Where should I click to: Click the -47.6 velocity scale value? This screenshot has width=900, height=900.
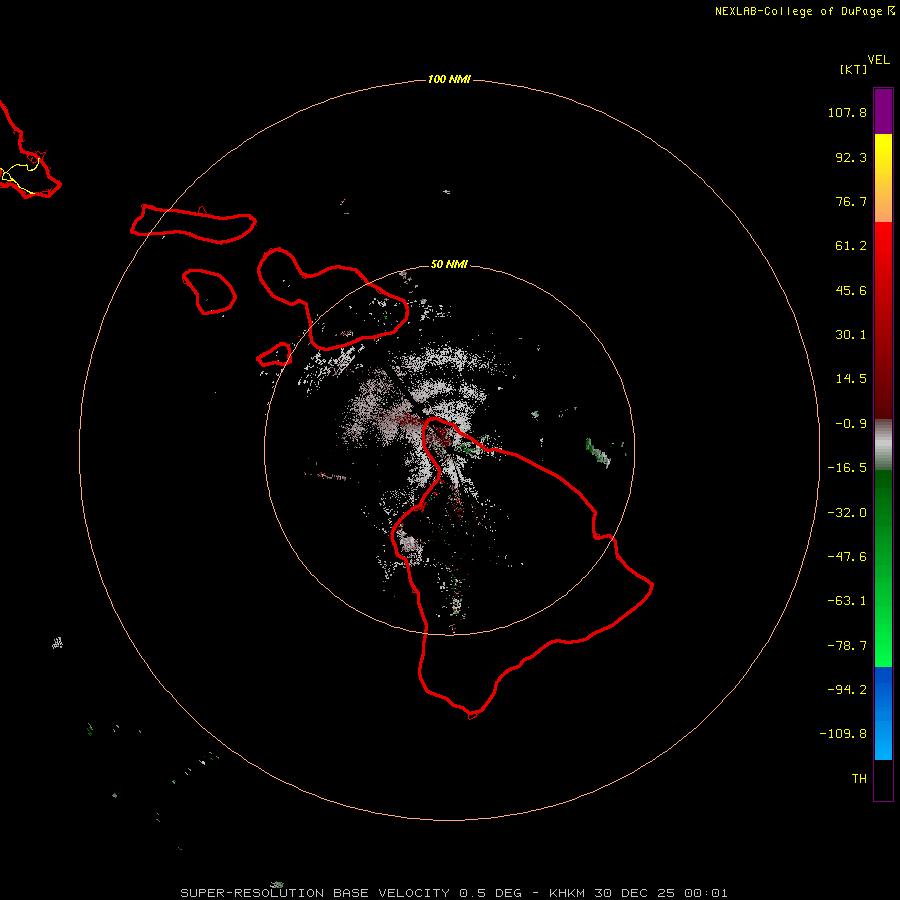(847, 557)
